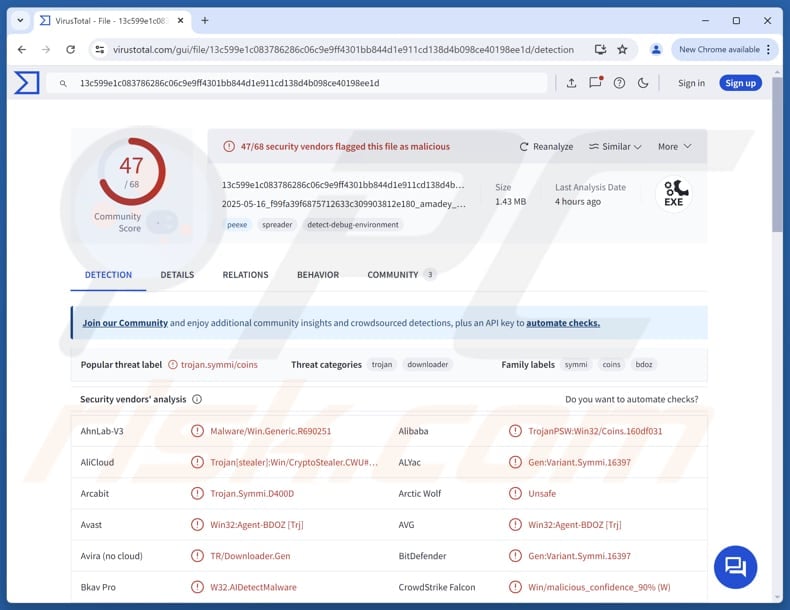
Task: Click the detect-debug-environment tag
Action: [353, 225]
